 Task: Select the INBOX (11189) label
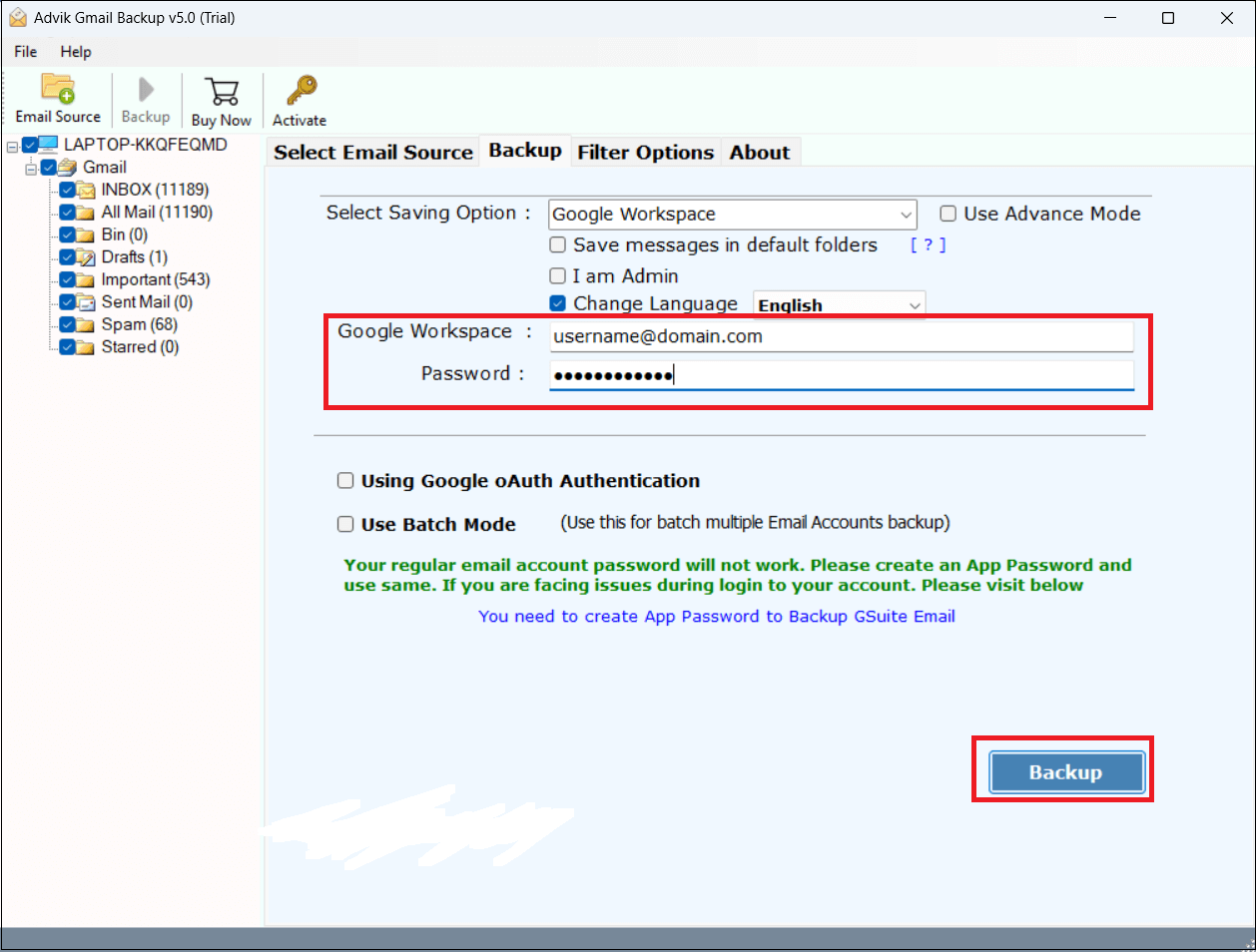pos(155,190)
